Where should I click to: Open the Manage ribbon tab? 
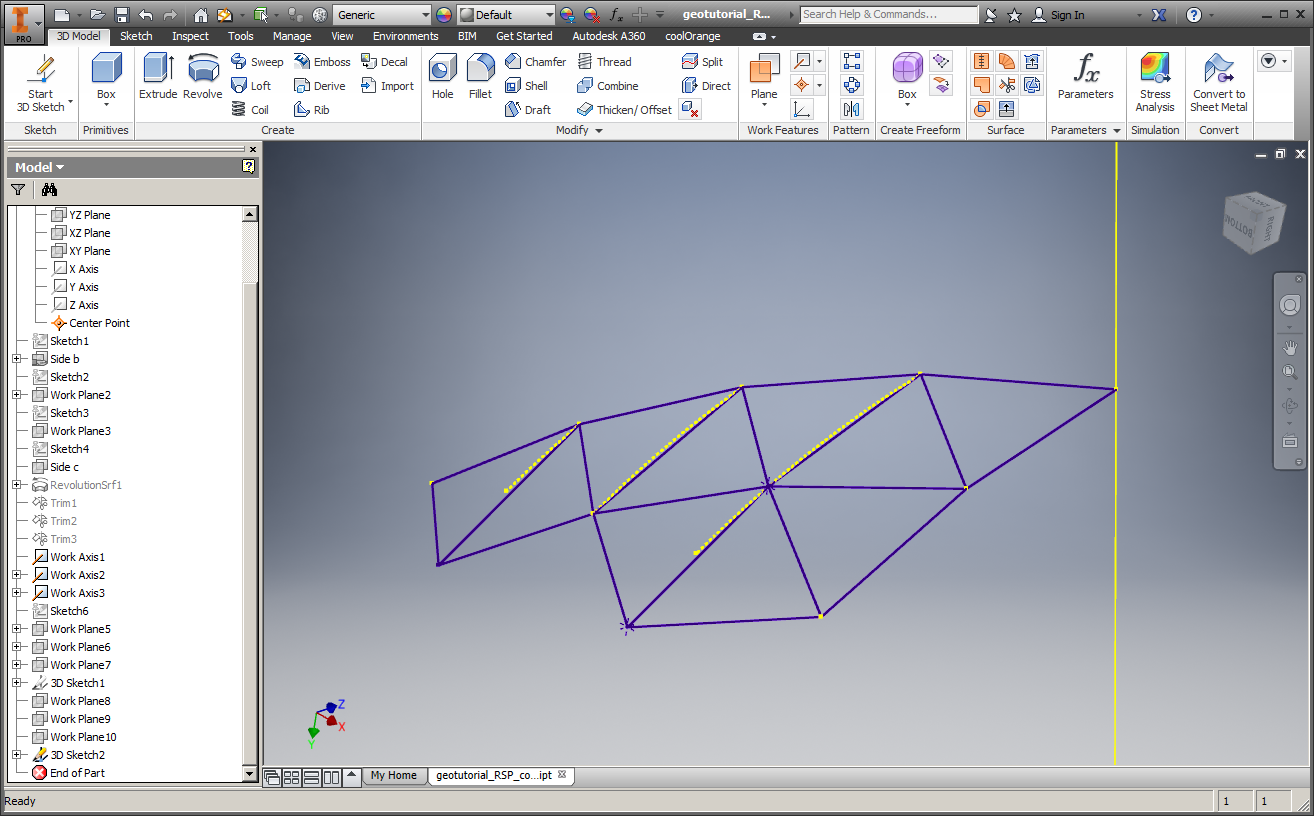292,36
